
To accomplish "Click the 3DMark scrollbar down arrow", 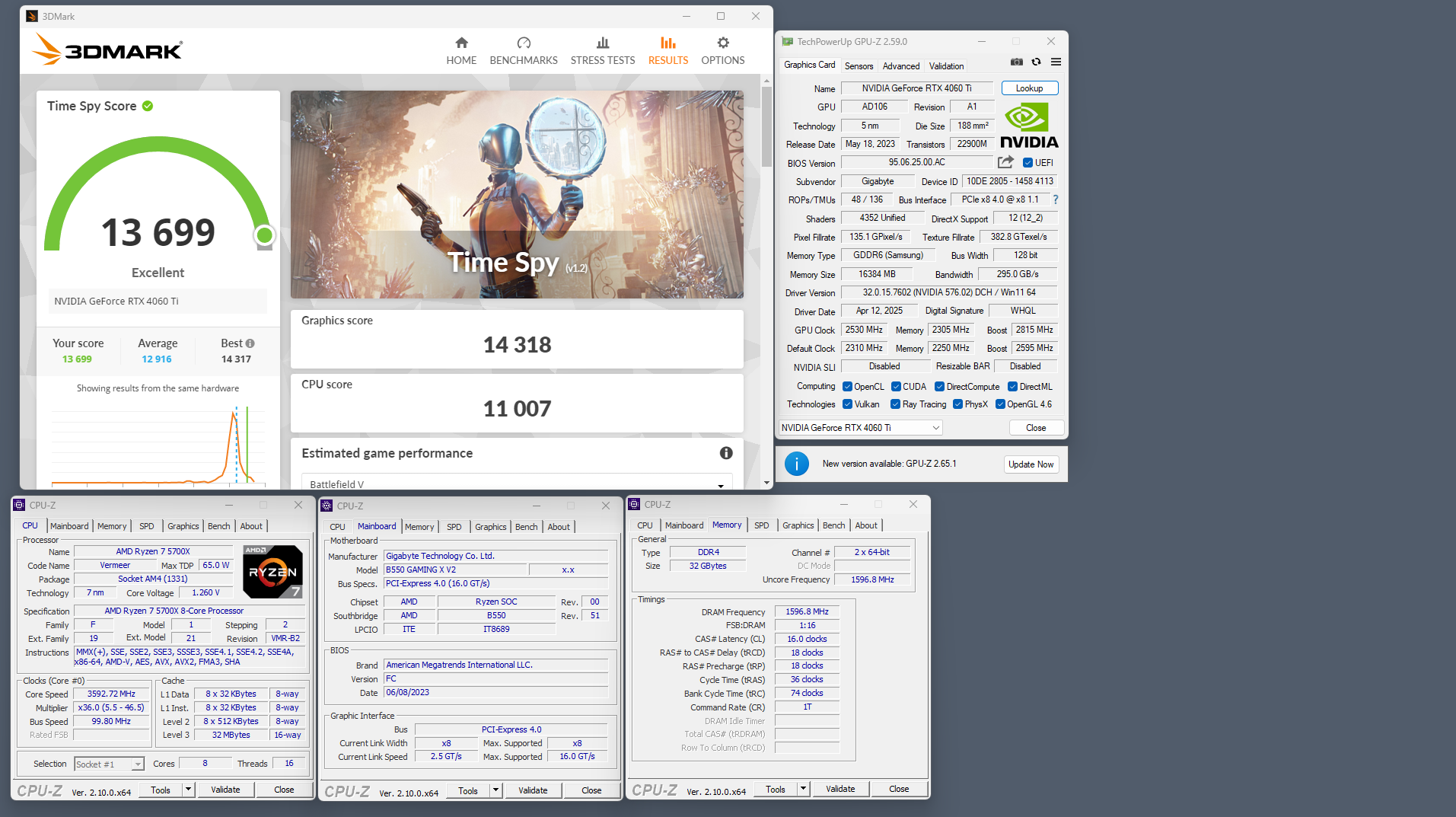I will point(766,483).
